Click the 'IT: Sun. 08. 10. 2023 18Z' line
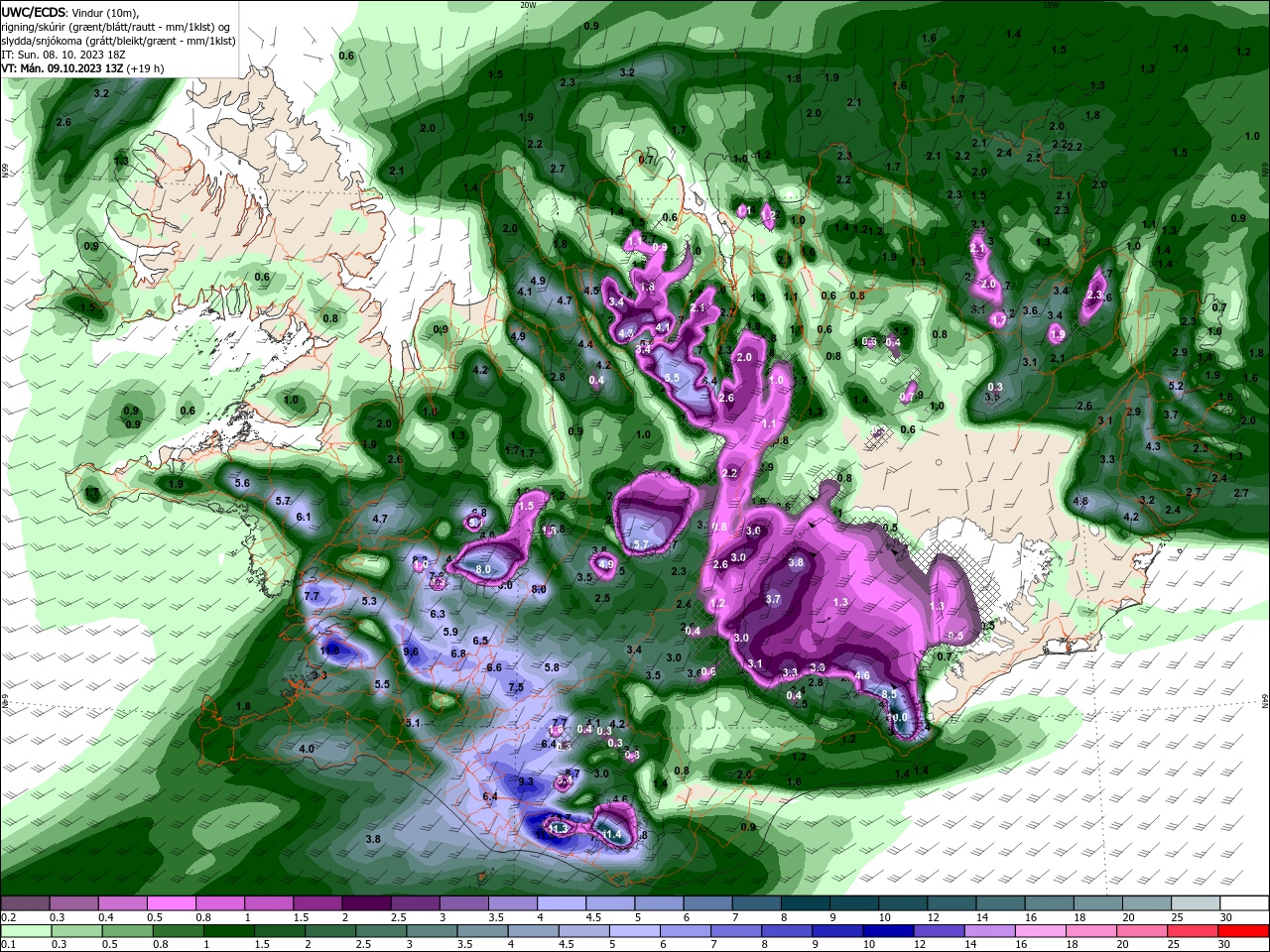 pyautogui.click(x=64, y=55)
